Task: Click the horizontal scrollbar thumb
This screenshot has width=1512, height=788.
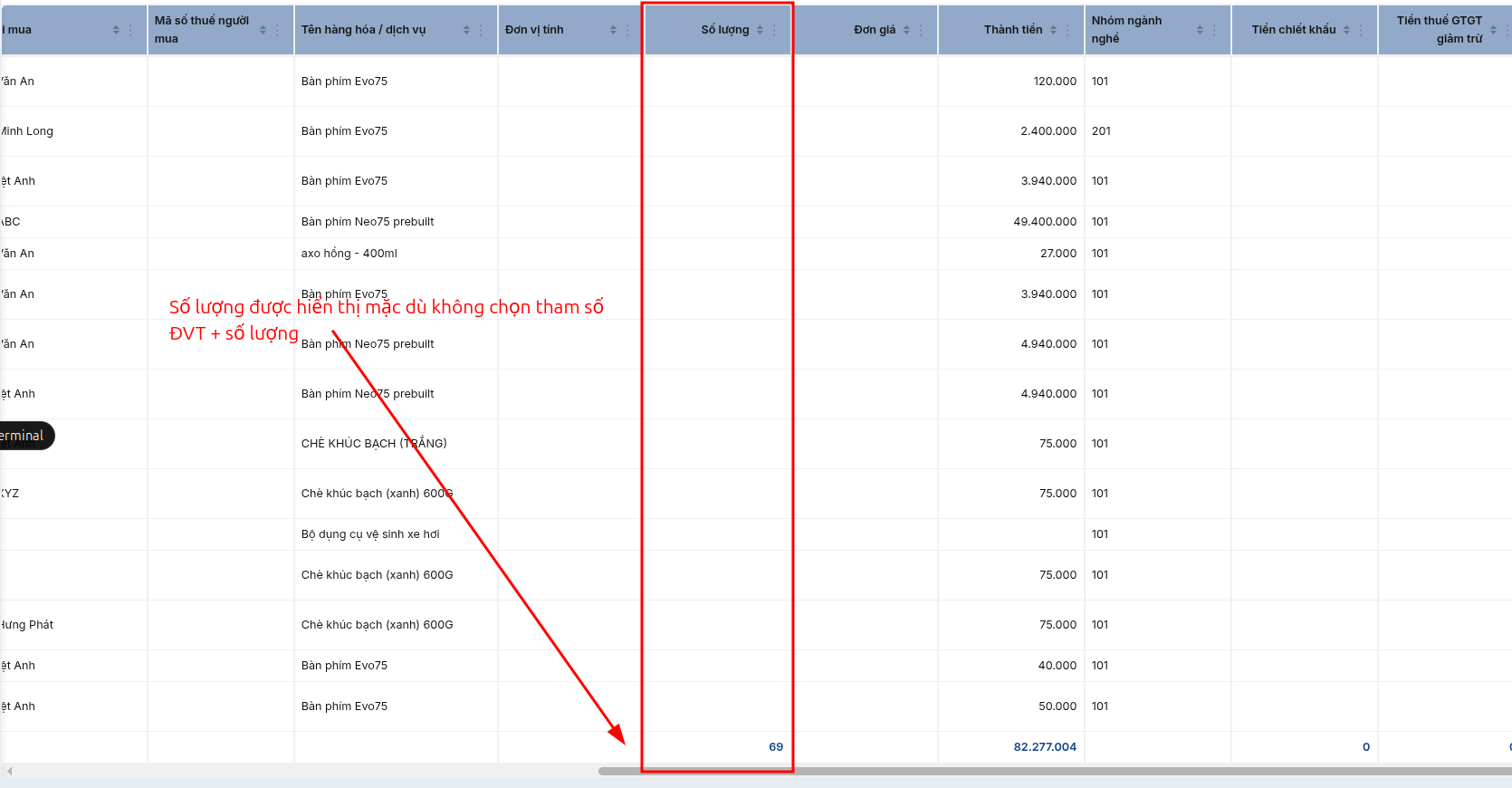Action: [x=1055, y=772]
